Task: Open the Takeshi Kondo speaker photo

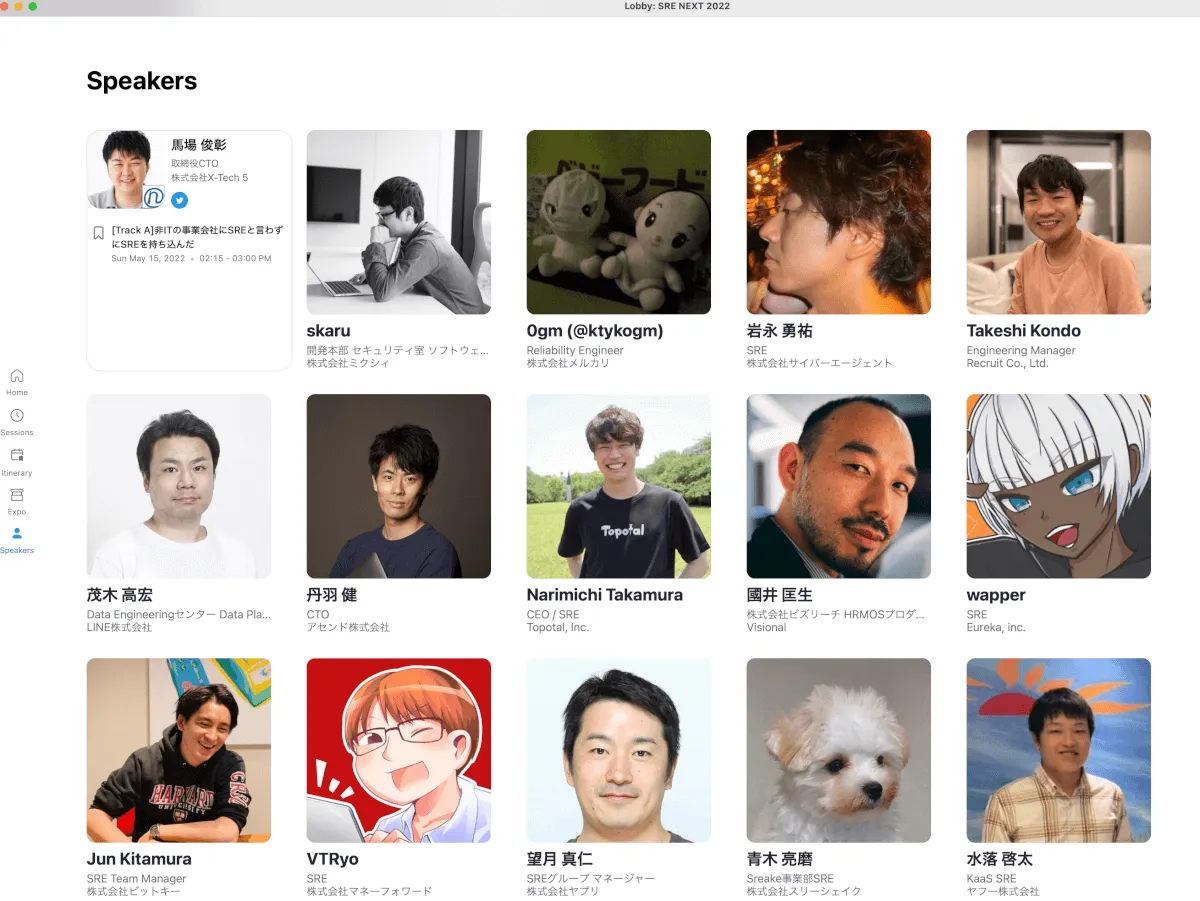Action: pyautogui.click(x=1059, y=222)
